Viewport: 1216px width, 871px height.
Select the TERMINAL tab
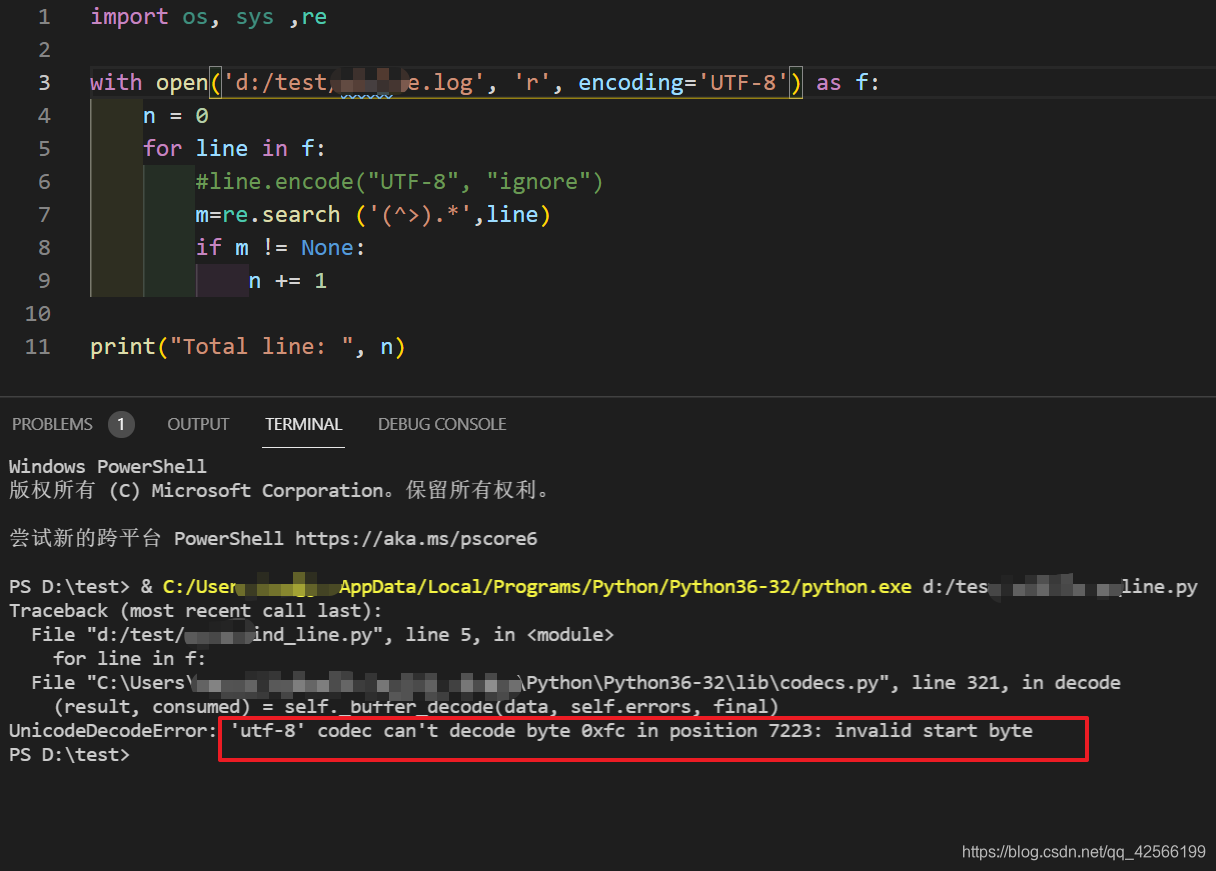click(304, 424)
